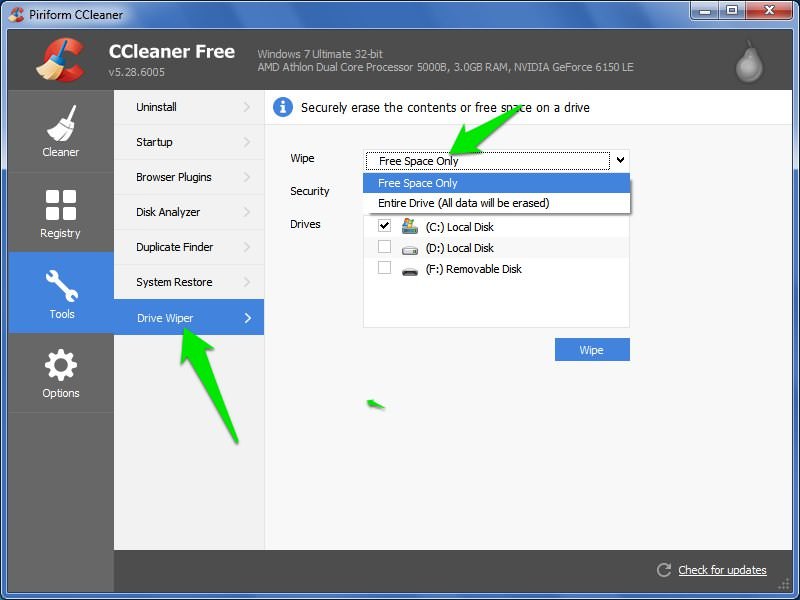Open the Startup tool

coord(189,142)
